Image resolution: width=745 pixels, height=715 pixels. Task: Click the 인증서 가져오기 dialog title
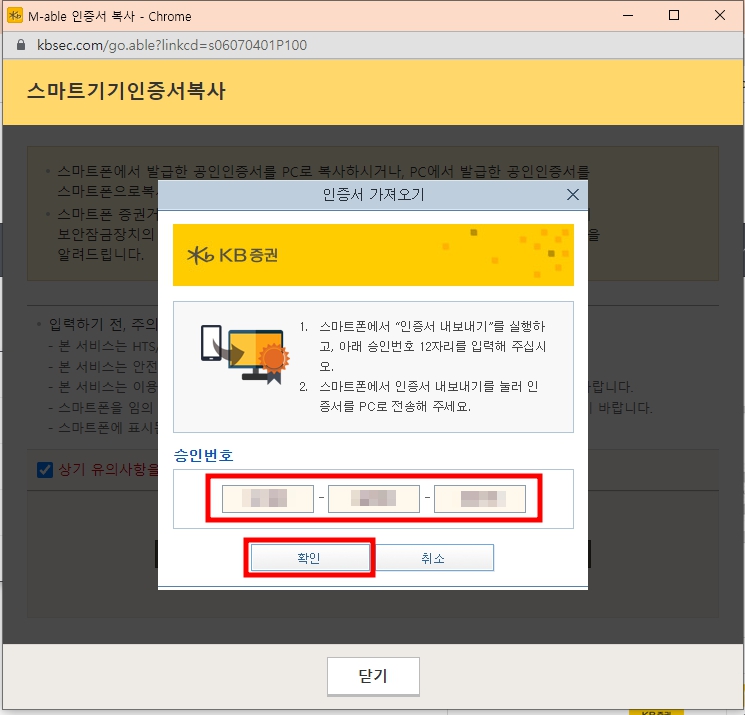373,194
